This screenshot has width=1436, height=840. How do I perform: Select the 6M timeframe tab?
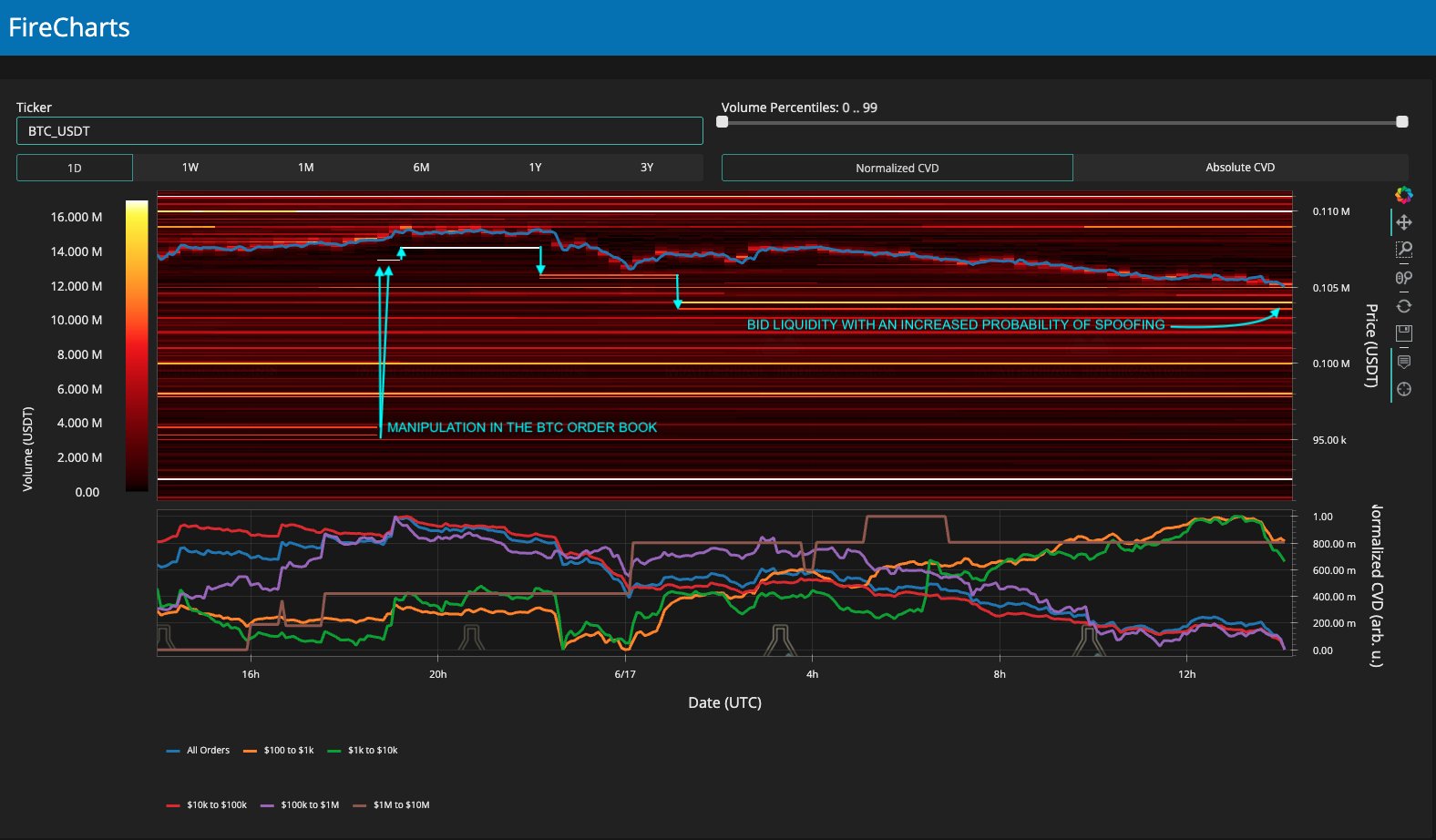coord(421,168)
